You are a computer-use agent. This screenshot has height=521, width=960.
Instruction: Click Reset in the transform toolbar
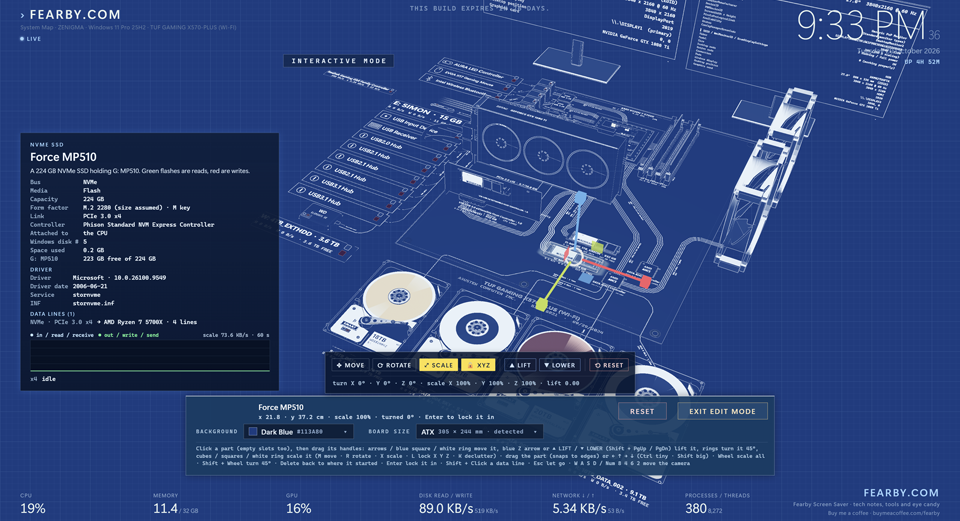(609, 365)
